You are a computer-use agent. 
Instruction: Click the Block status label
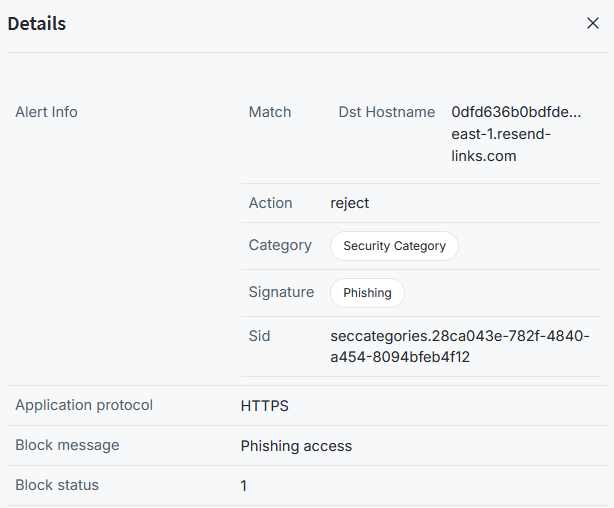click(57, 485)
